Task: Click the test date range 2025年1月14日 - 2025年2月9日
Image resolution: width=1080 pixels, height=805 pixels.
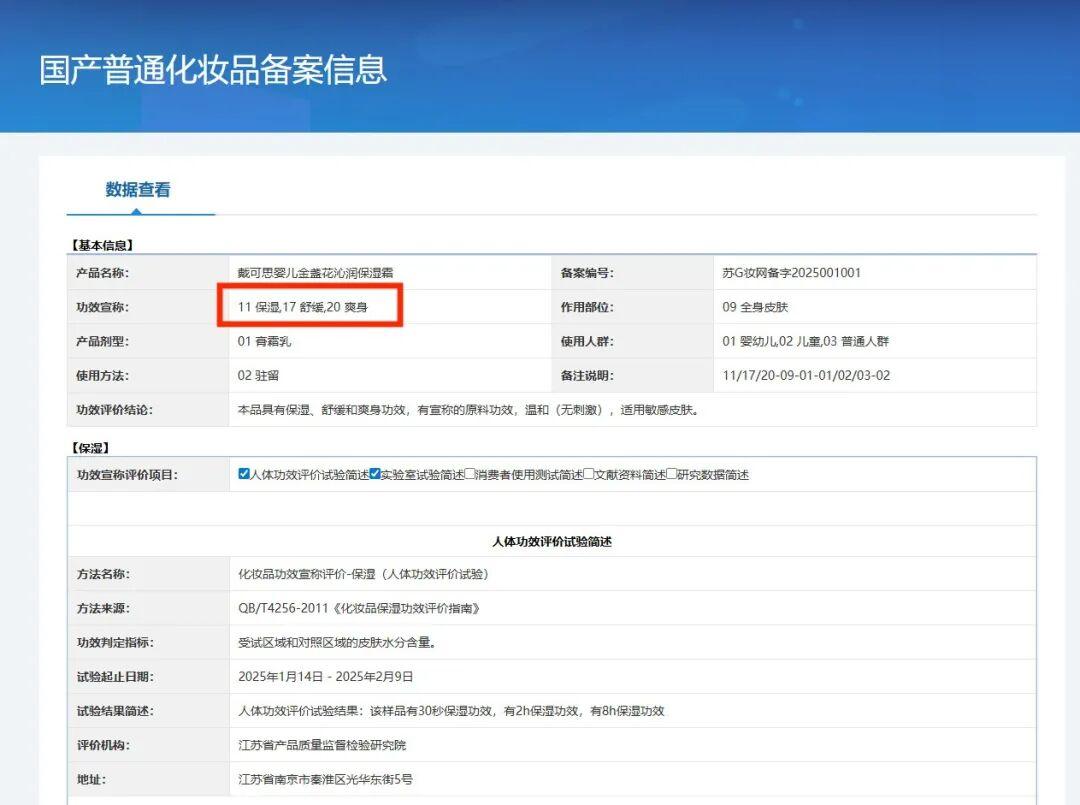Action: tap(325, 677)
